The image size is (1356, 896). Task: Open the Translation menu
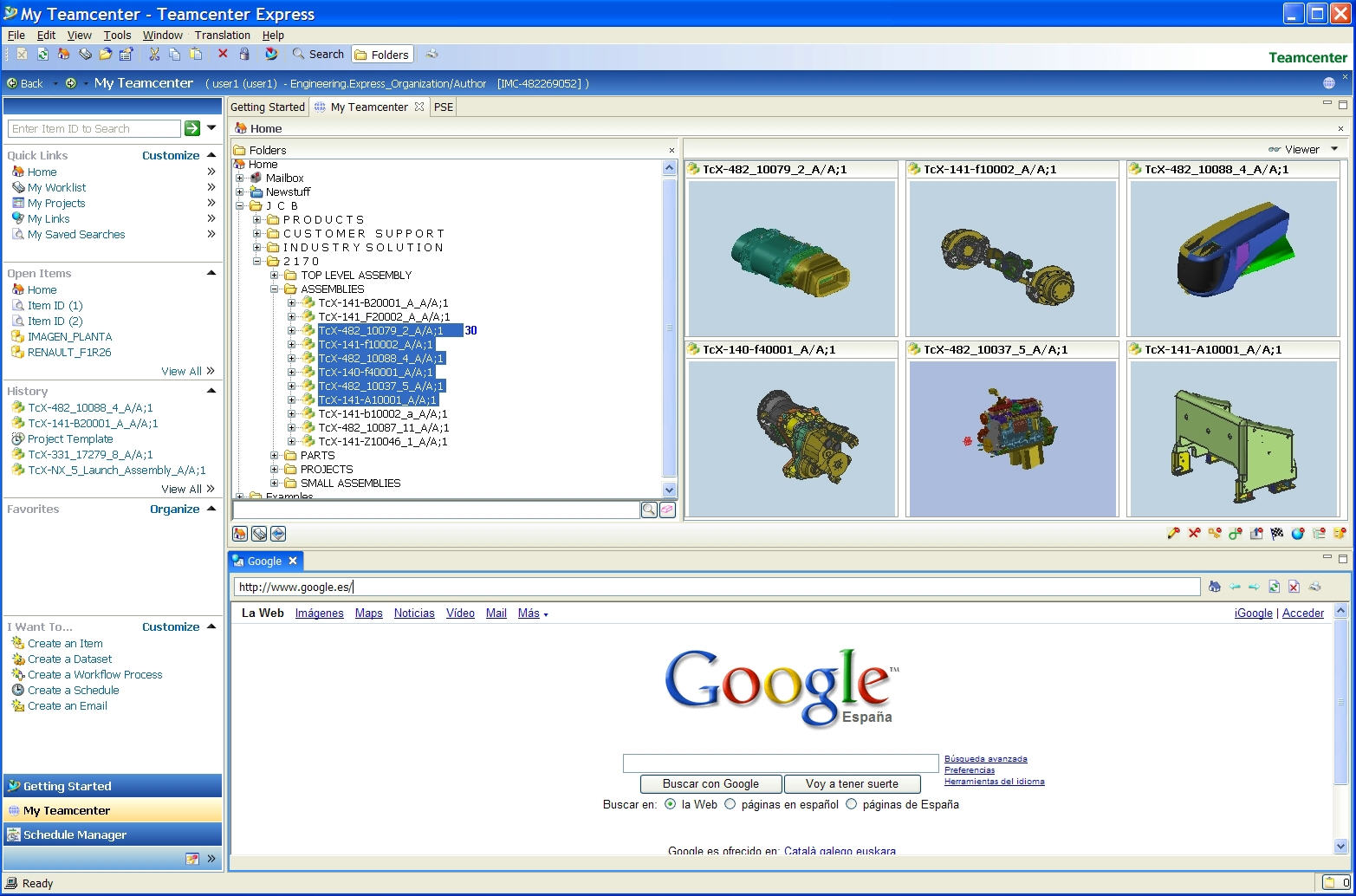(x=222, y=36)
